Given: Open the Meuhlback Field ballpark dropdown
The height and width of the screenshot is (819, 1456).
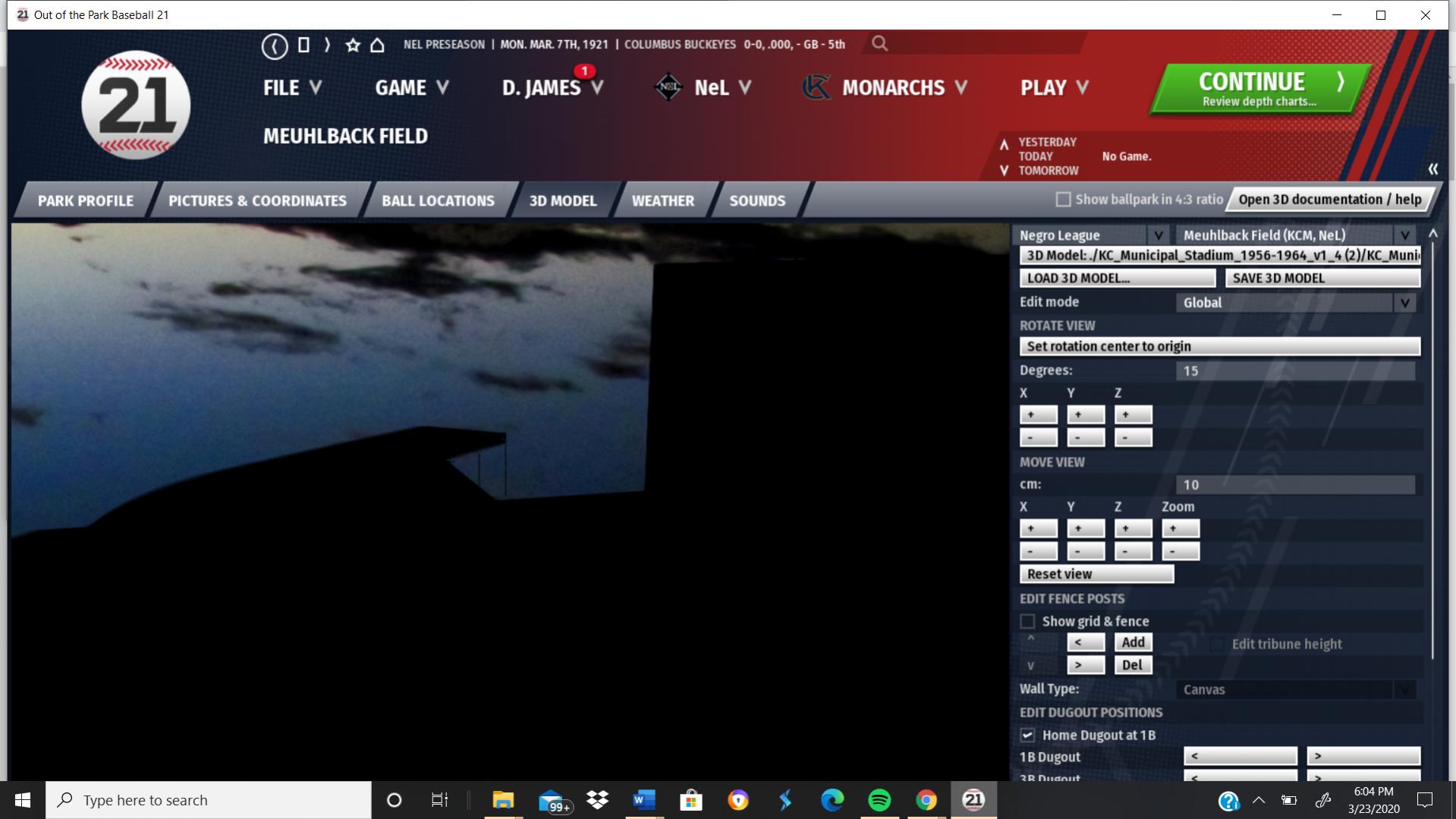Looking at the screenshot, I should (x=1404, y=235).
